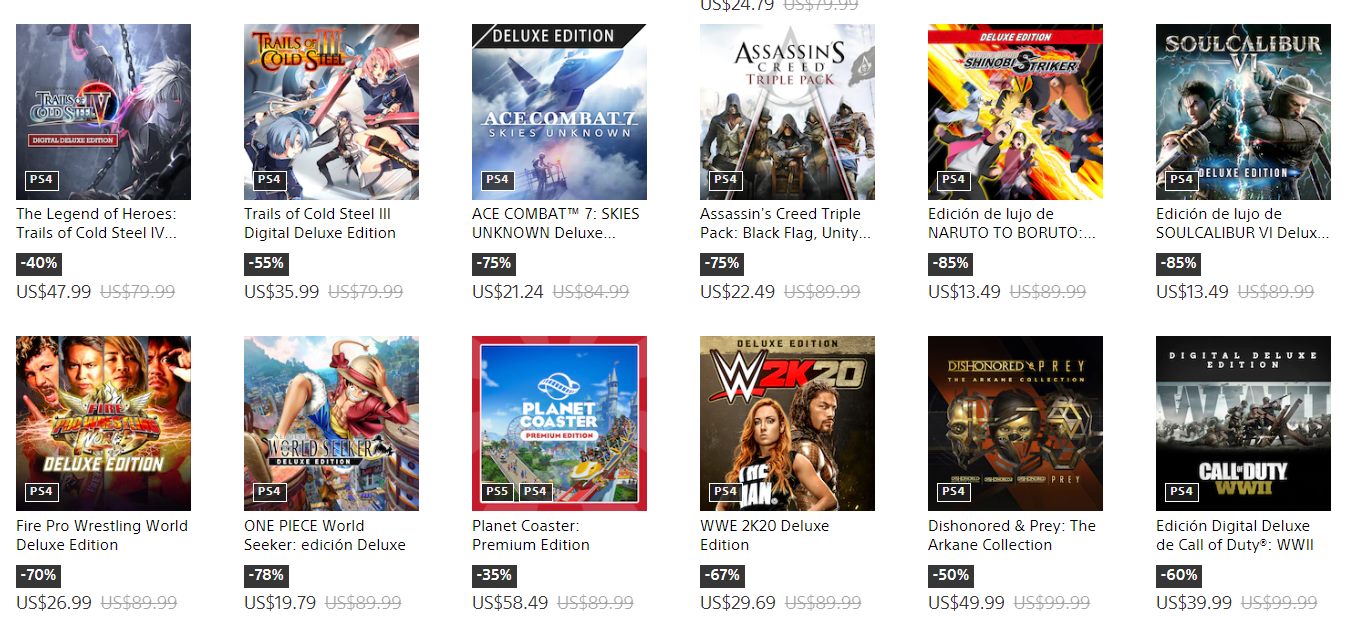The height and width of the screenshot is (630, 1356).
Task: Select the US$19.79 price of ONE PIECE
Action: click(280, 603)
